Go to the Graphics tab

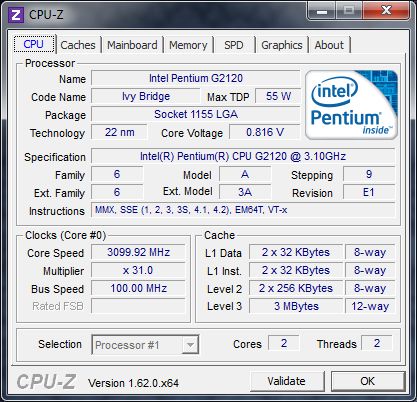tap(282, 45)
